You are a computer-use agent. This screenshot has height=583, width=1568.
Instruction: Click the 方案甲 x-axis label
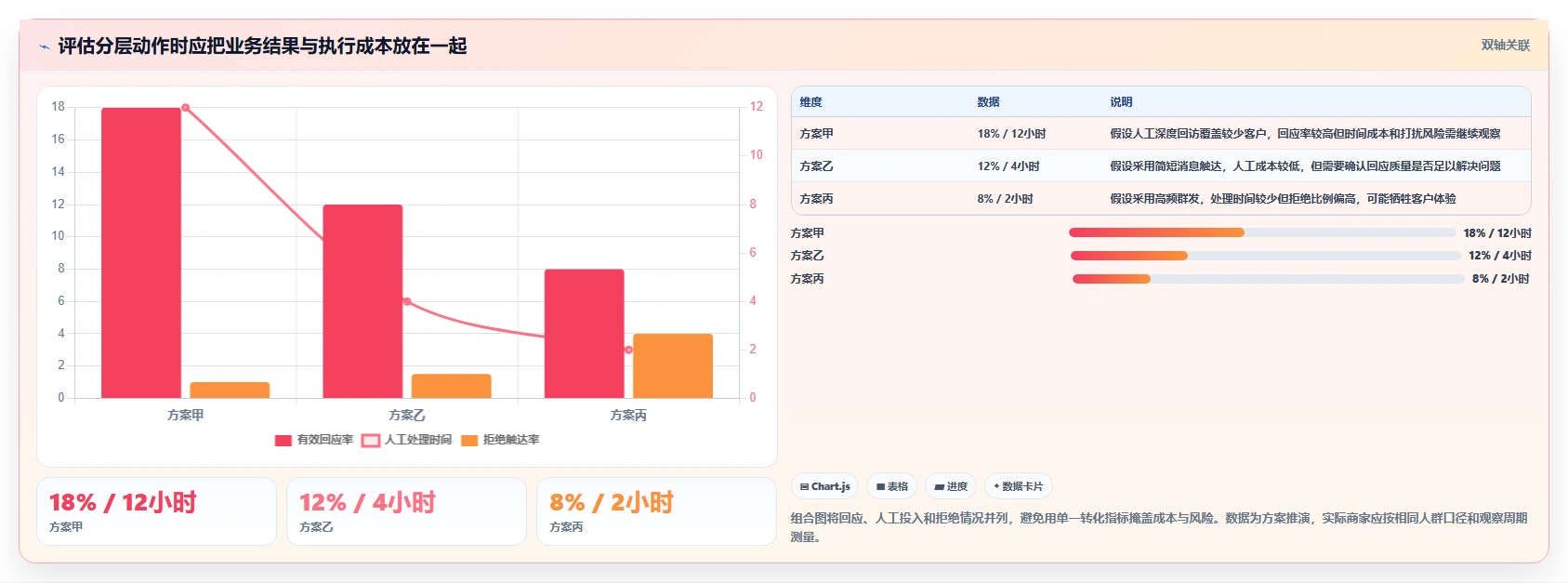[x=186, y=415]
